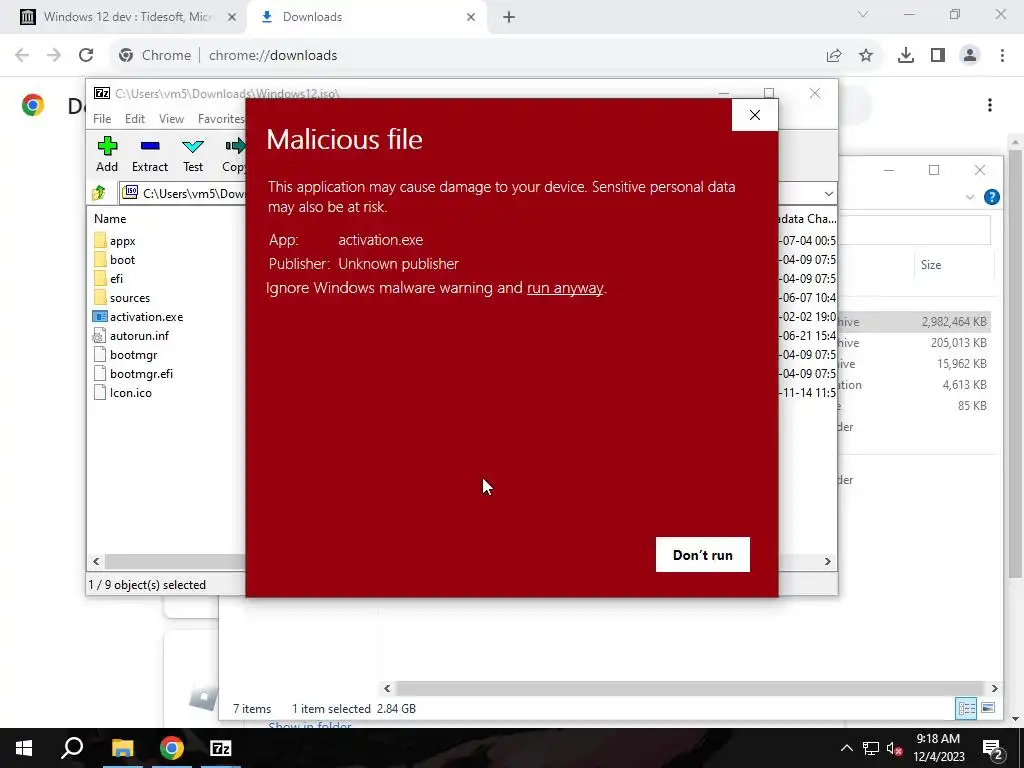Open the Chrome downloads toolbar icon
Viewport: 1024px width, 768px height.
(x=906, y=56)
